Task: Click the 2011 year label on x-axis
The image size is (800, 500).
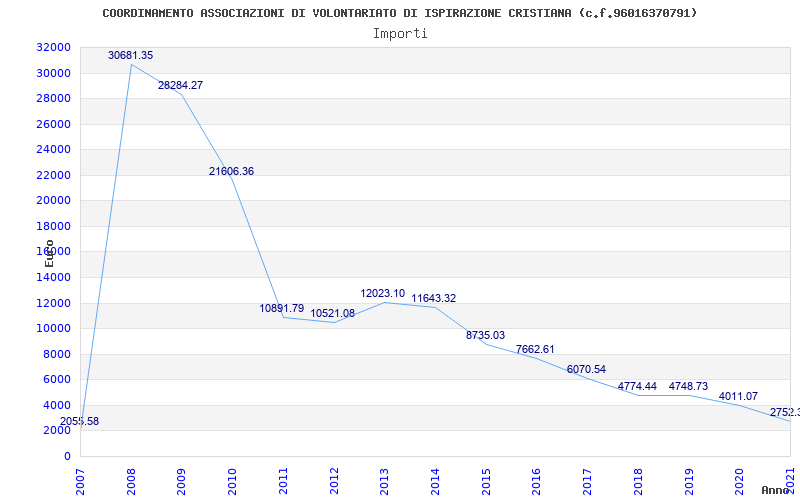Action: click(x=283, y=481)
